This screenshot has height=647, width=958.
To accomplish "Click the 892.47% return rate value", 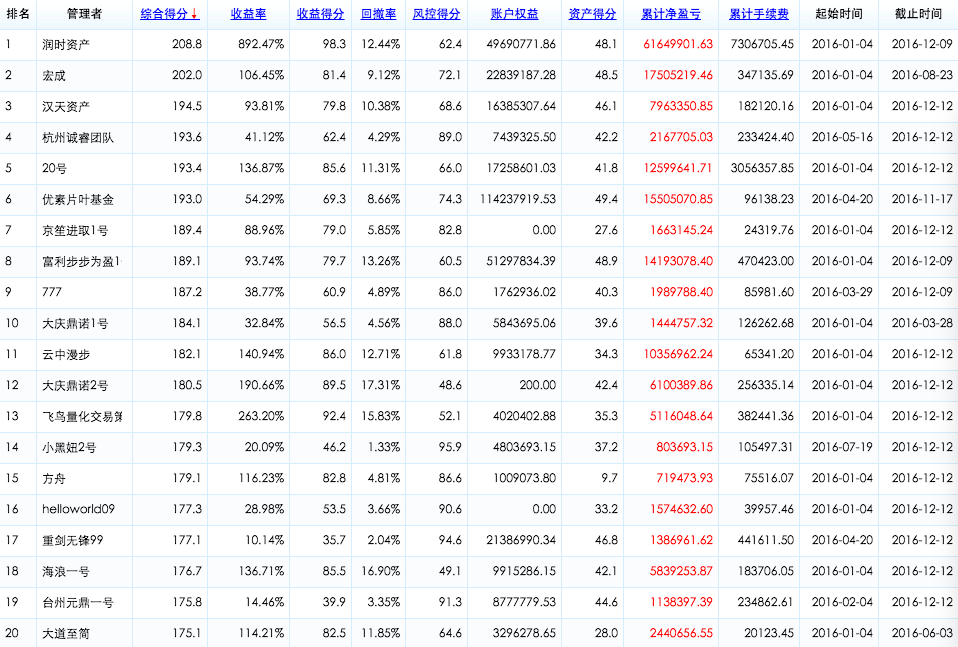I will coord(261,44).
